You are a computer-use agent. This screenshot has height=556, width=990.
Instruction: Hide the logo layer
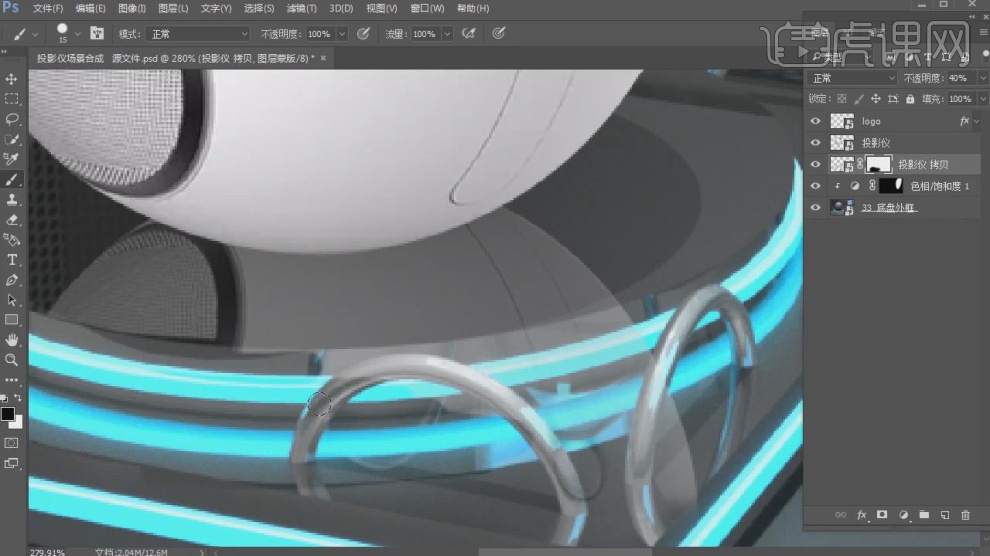pos(815,121)
